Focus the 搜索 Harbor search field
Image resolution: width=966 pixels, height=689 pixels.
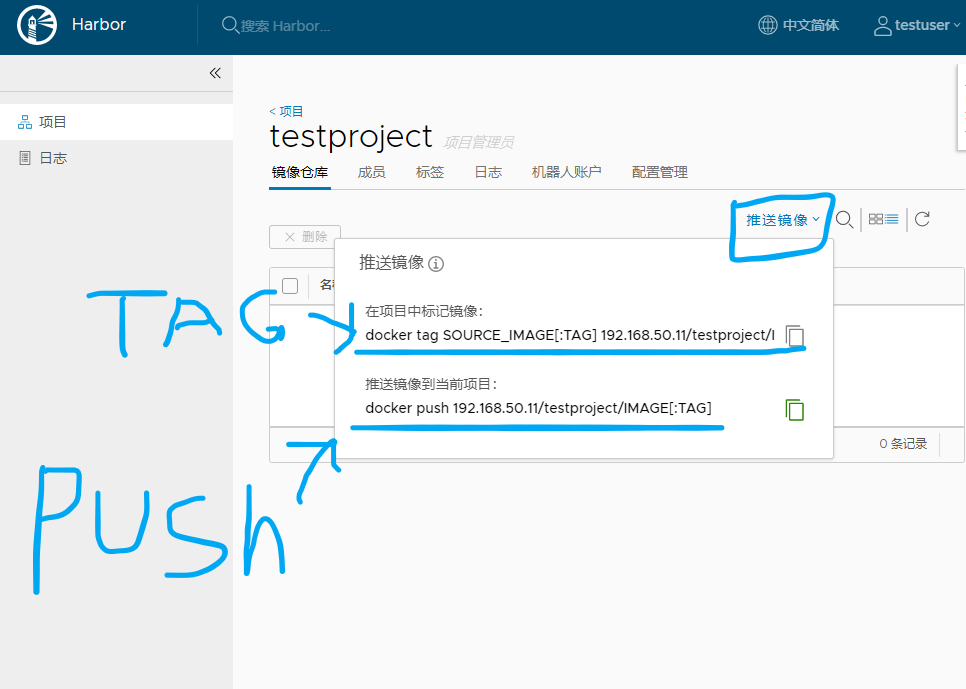tap(285, 26)
